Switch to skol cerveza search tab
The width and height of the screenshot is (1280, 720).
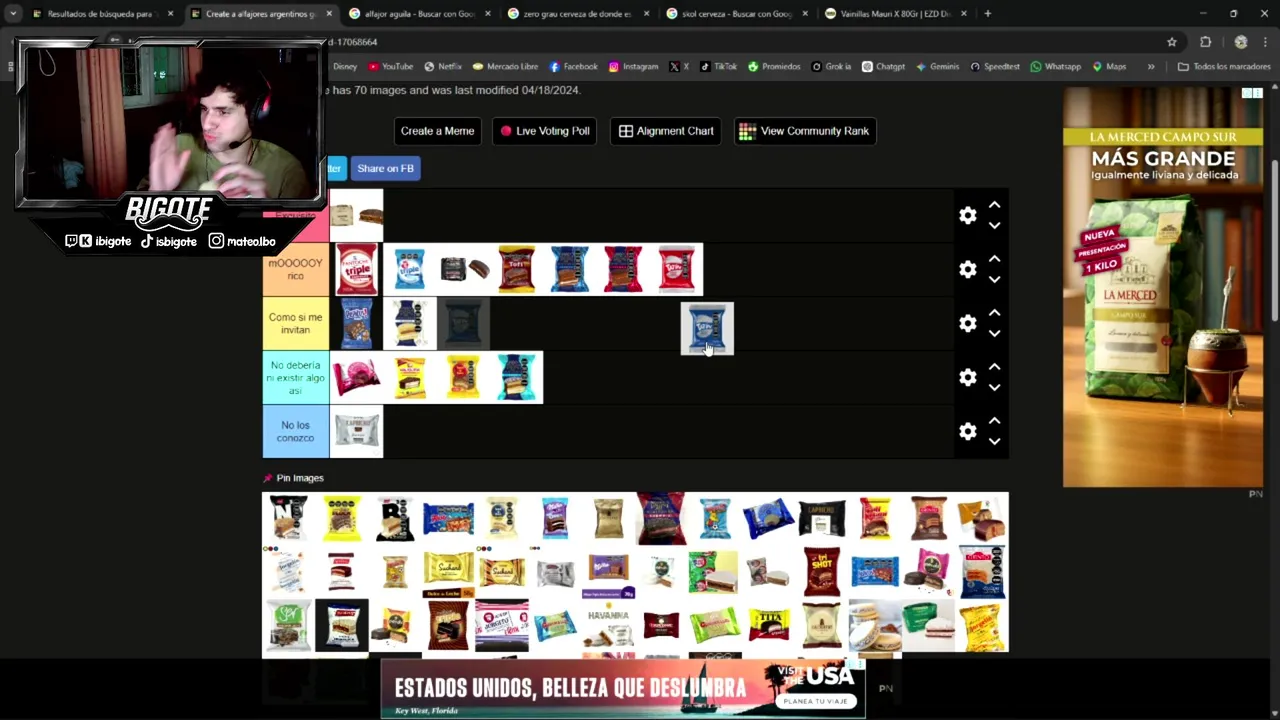[736, 14]
